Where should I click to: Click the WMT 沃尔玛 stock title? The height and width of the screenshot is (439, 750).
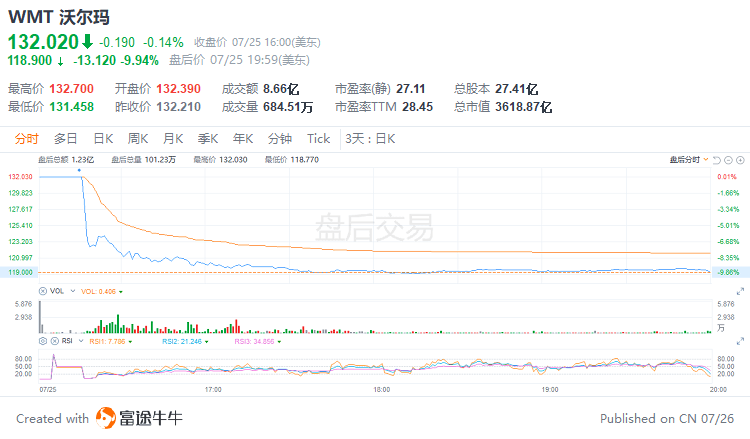[59, 17]
